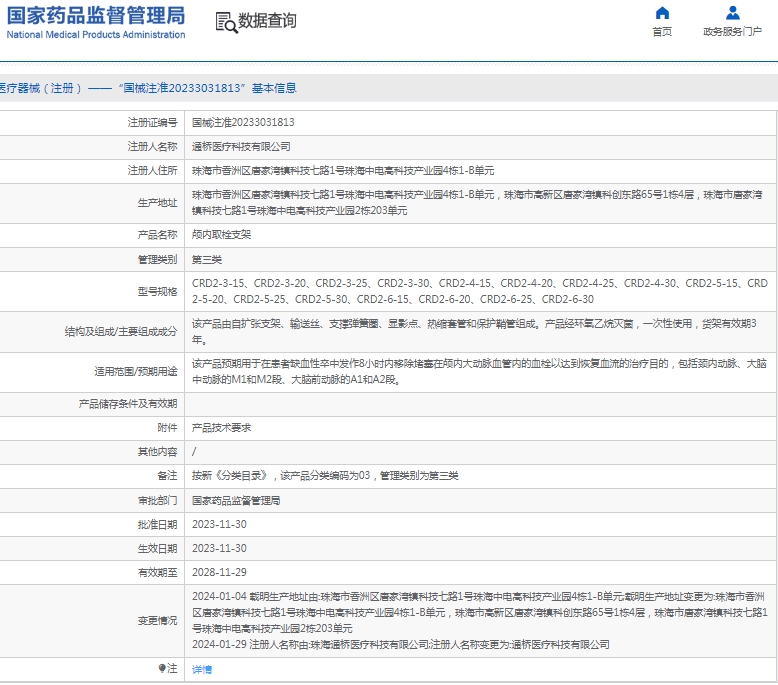This screenshot has height=685, width=778.
Task: Click expiry date 2028-11-29
Action: (x=219, y=572)
